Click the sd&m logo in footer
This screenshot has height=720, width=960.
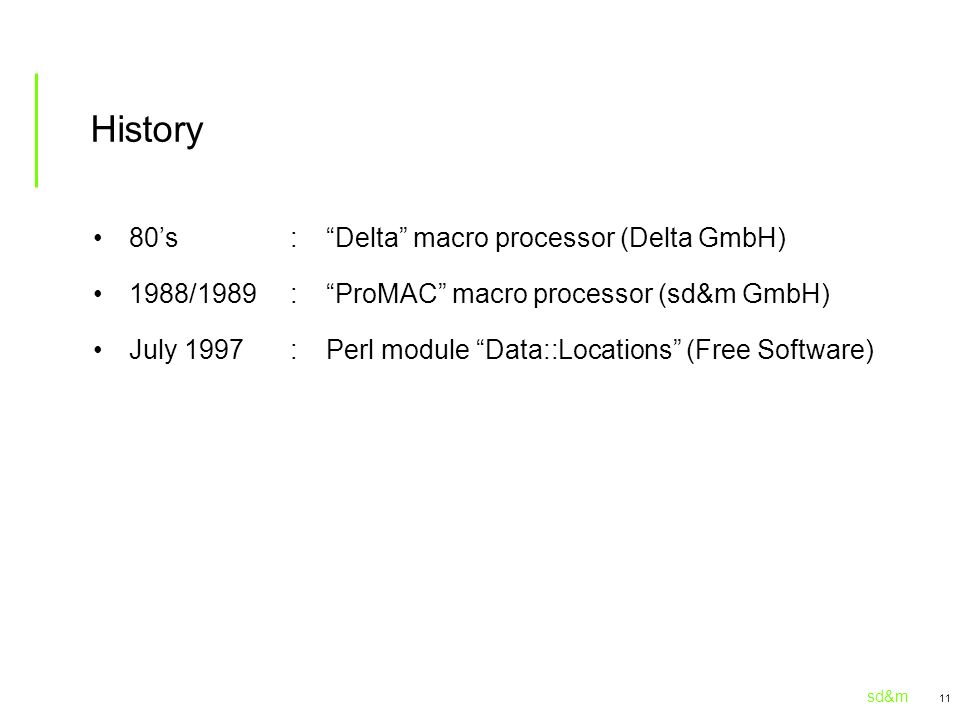click(x=887, y=697)
